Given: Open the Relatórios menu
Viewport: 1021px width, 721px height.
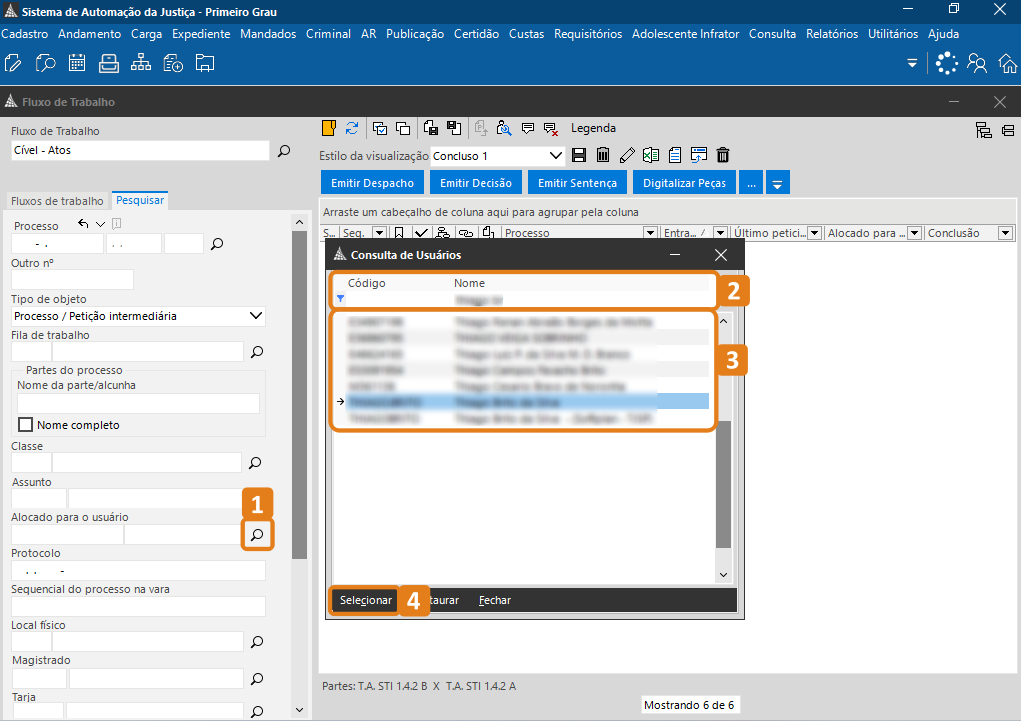Looking at the screenshot, I should coord(832,34).
